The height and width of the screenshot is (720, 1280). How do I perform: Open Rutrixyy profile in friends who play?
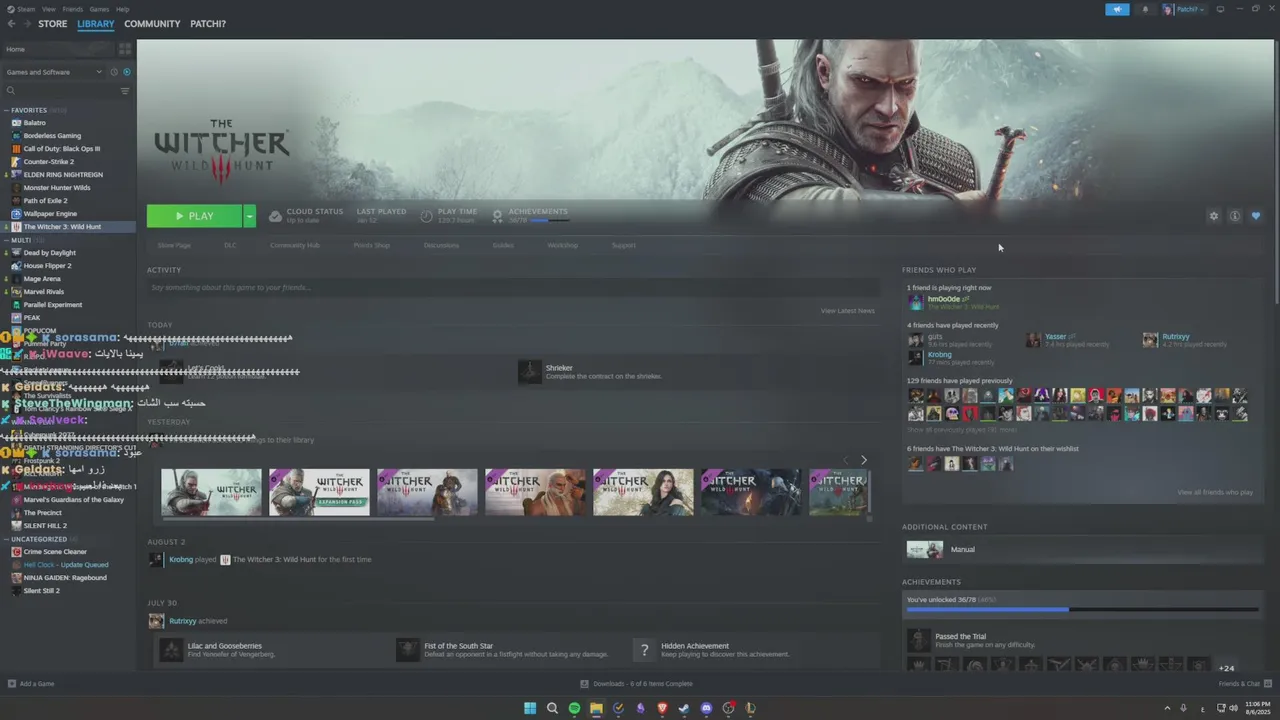1176,337
